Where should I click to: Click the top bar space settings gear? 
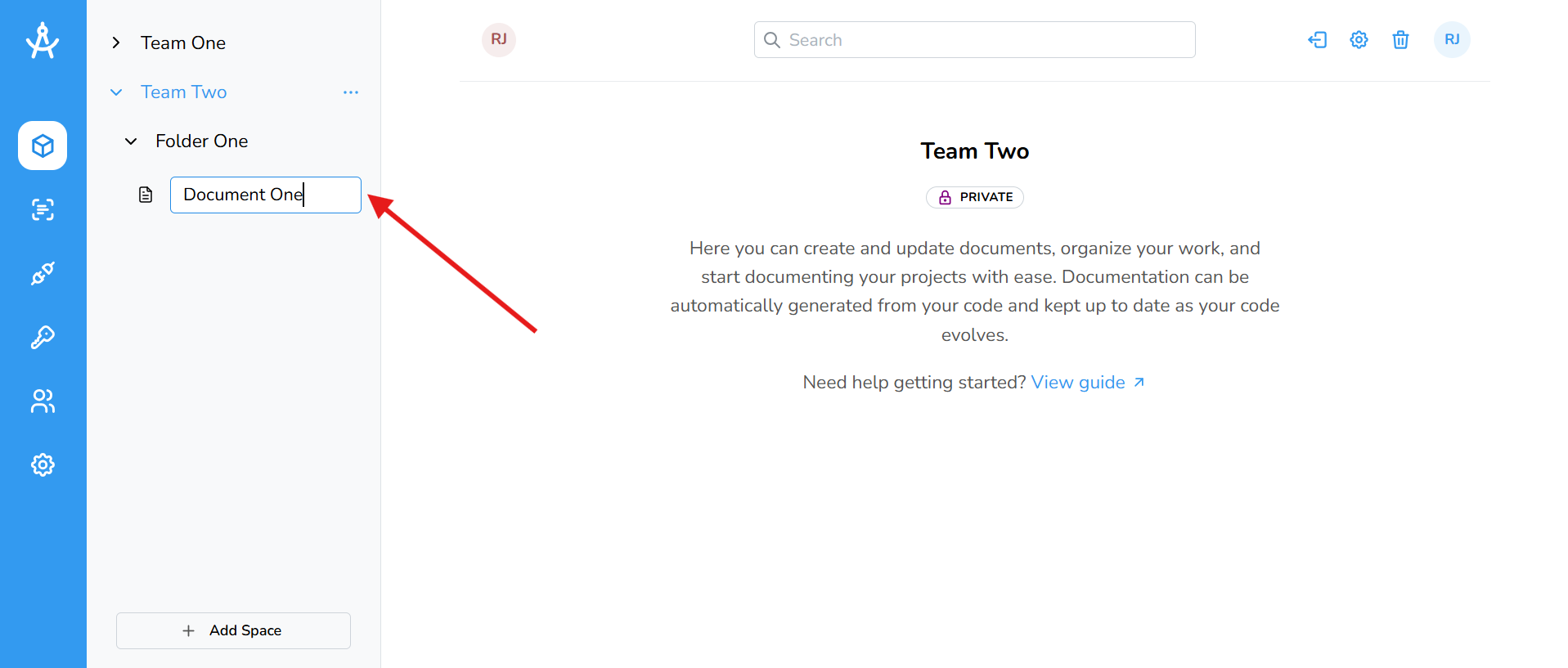[1359, 40]
